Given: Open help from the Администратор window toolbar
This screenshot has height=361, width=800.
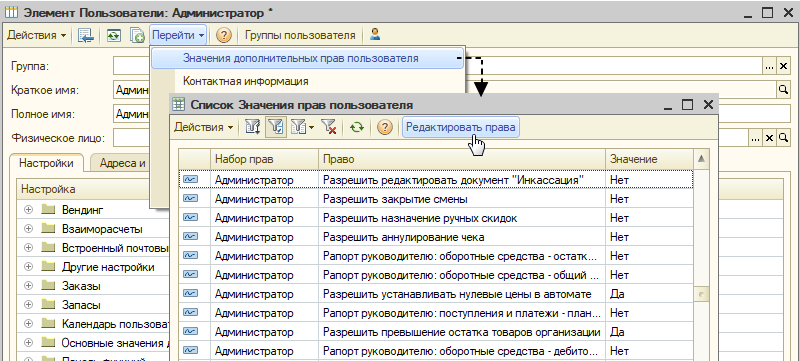Looking at the screenshot, I should [224, 35].
